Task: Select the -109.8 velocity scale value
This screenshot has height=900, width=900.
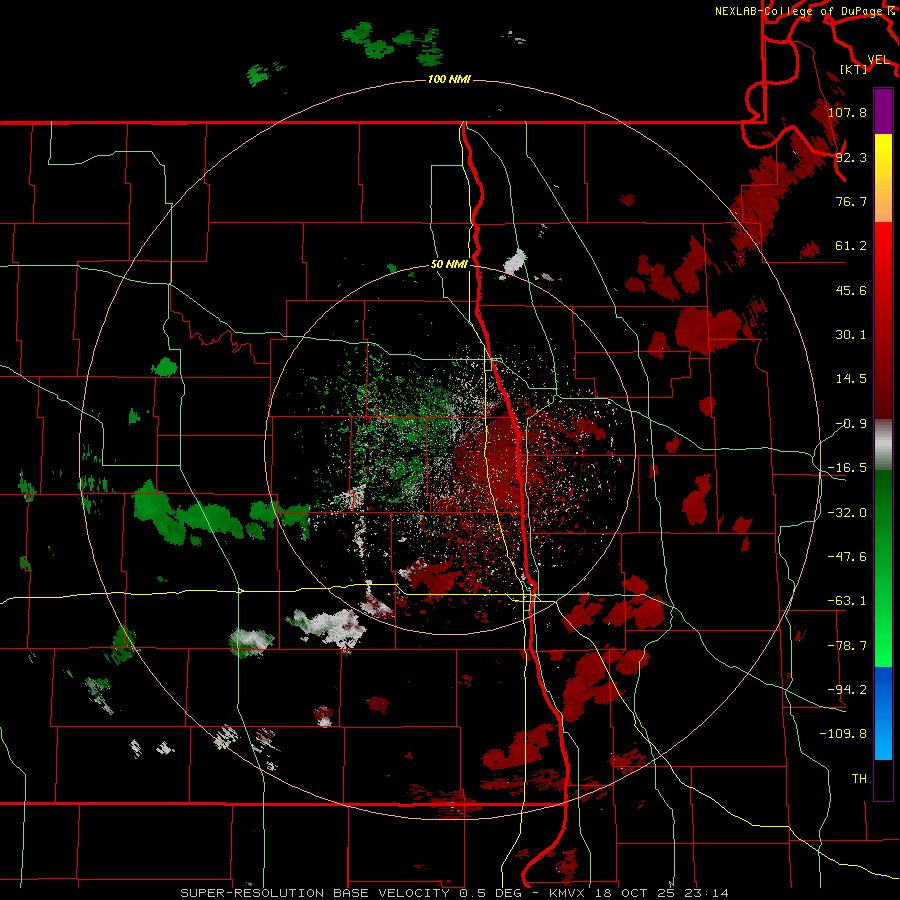Action: pyautogui.click(x=843, y=734)
